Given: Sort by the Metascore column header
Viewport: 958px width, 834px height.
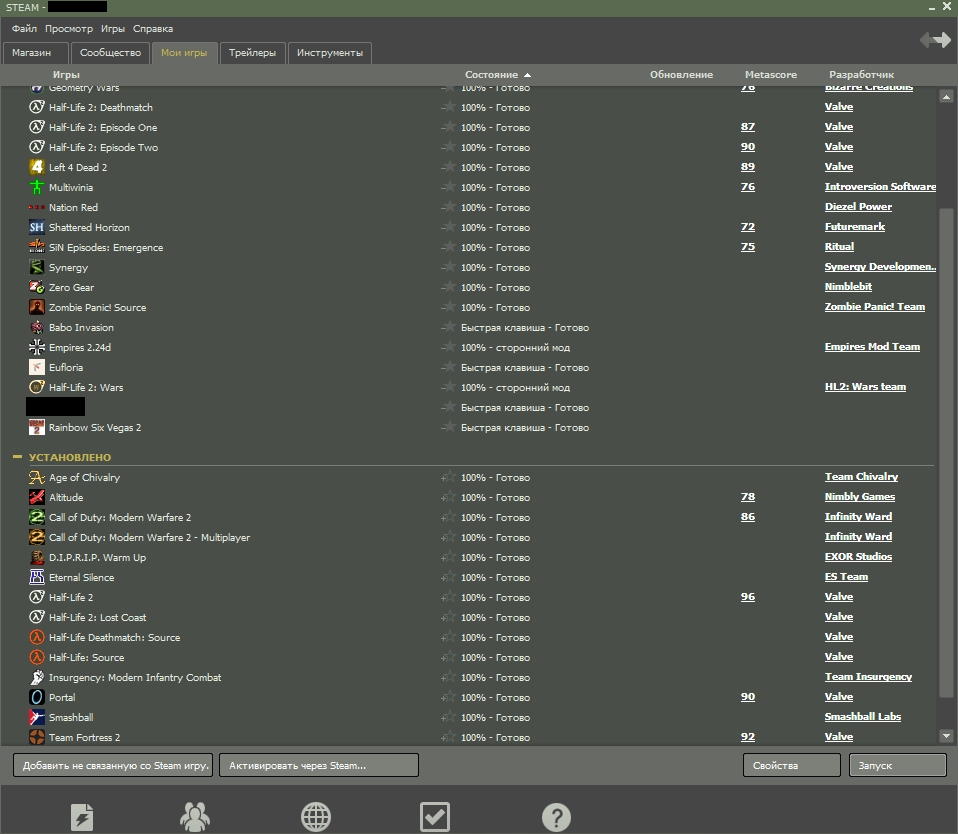Looking at the screenshot, I should [x=770, y=75].
